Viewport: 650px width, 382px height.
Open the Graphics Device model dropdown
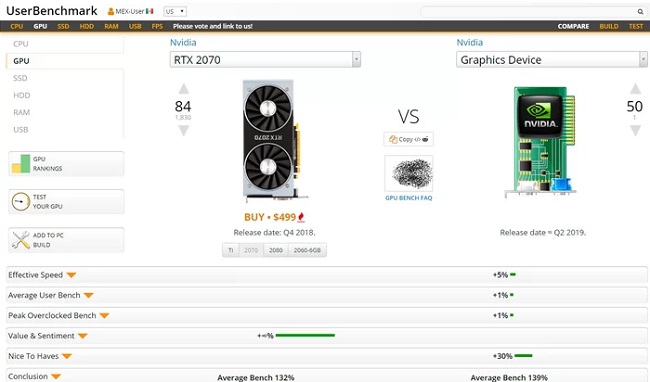click(x=552, y=60)
